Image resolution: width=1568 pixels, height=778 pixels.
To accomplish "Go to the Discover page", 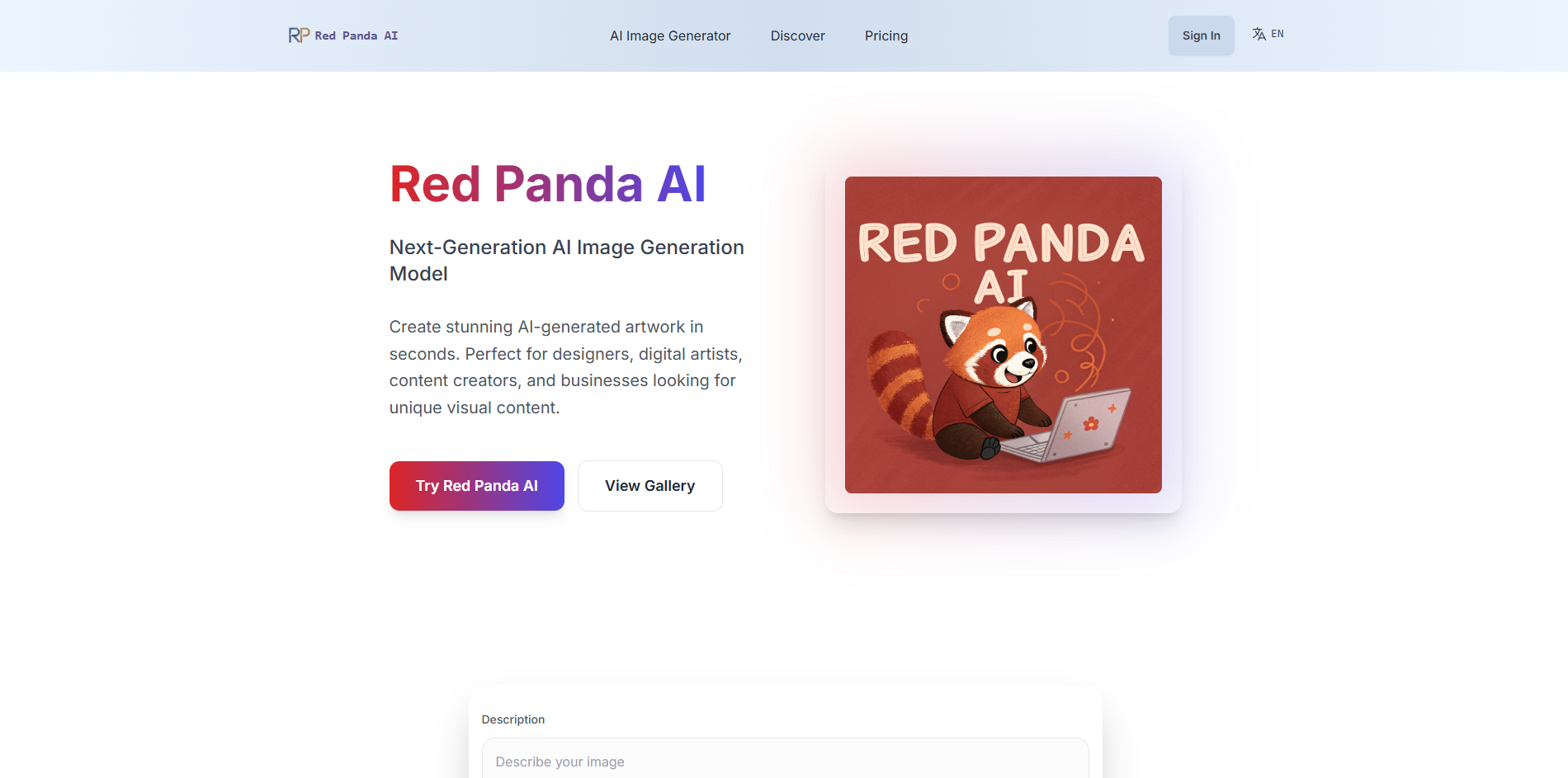I will (x=797, y=35).
